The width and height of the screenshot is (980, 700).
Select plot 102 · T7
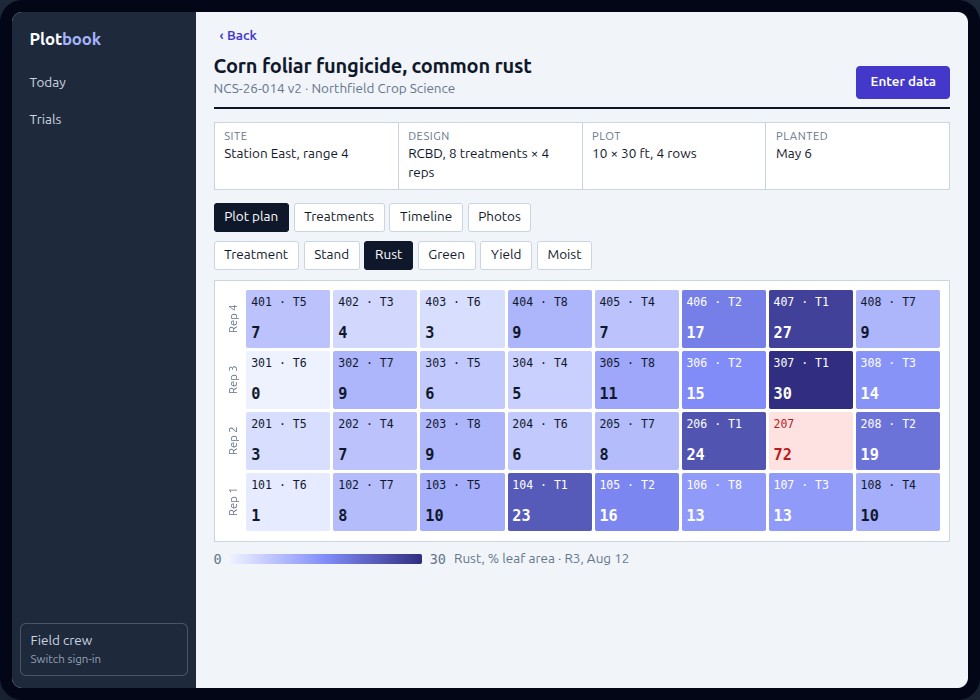click(x=375, y=502)
